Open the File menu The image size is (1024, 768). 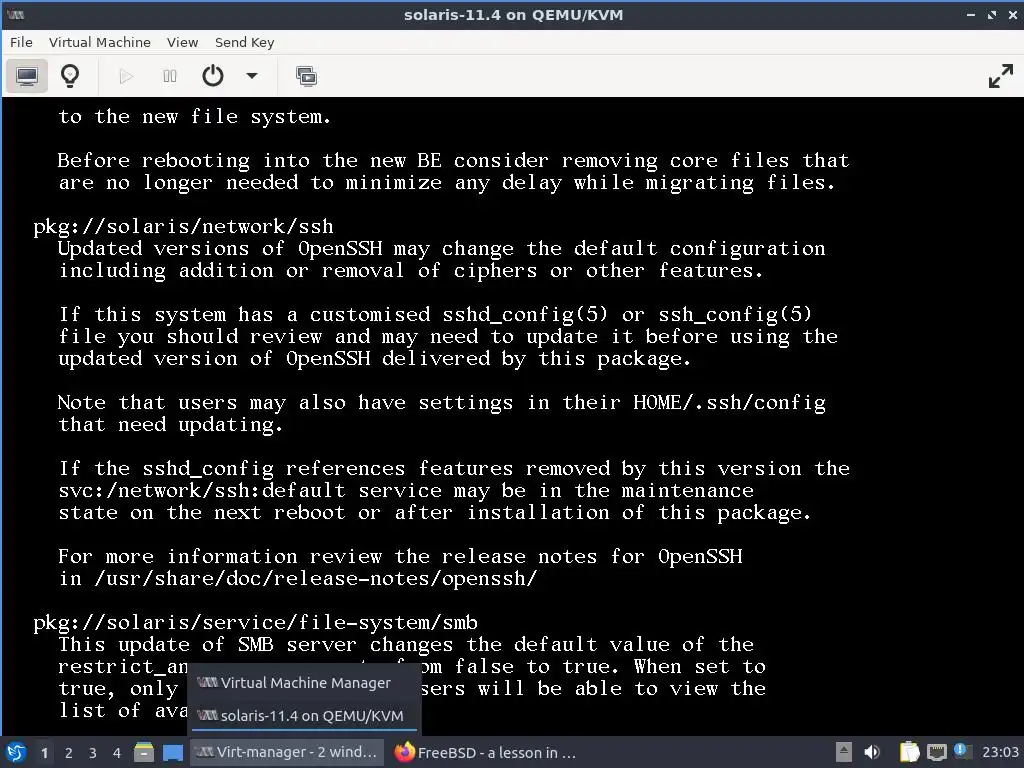(21, 42)
